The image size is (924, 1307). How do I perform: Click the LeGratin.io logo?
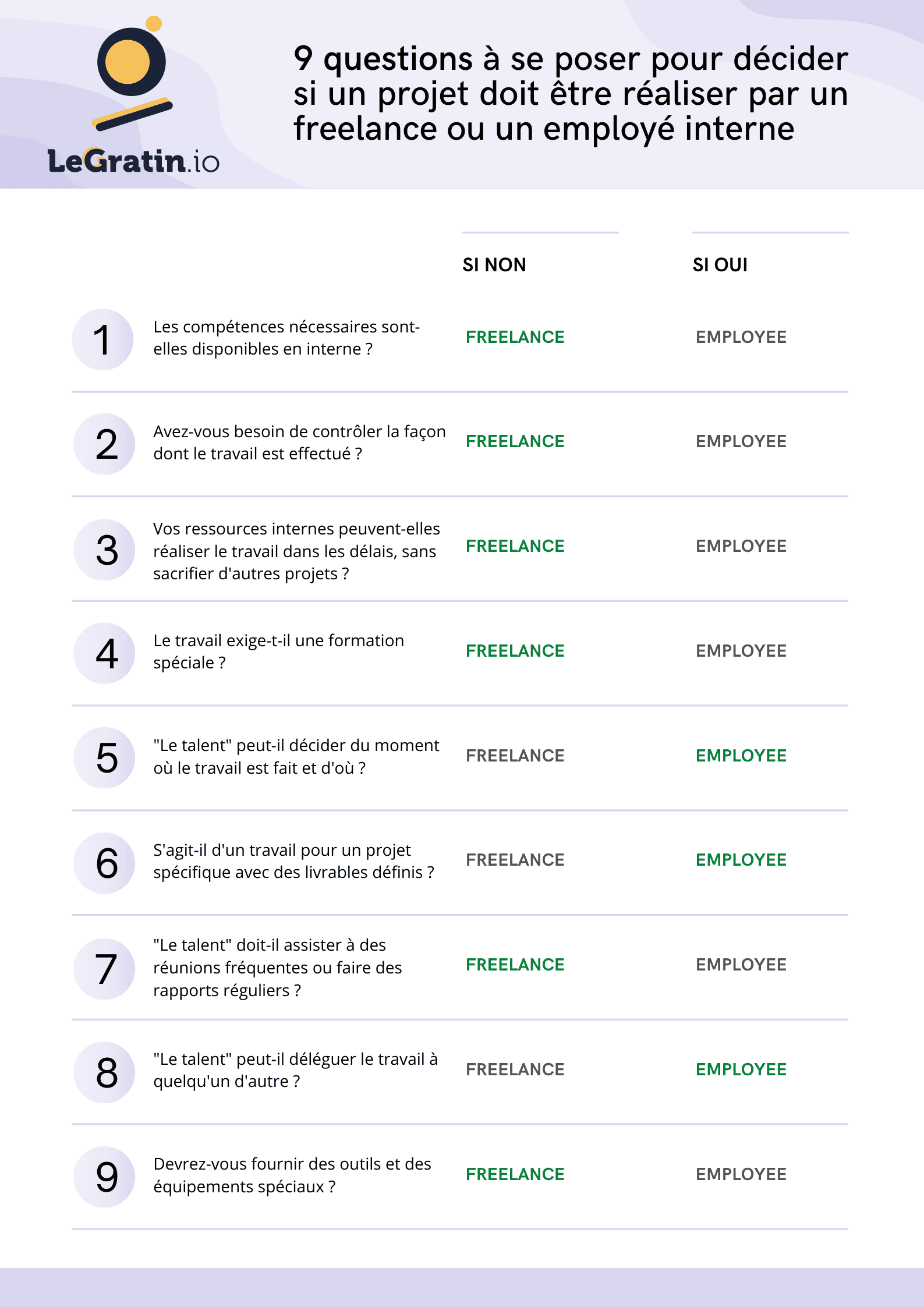133,98
